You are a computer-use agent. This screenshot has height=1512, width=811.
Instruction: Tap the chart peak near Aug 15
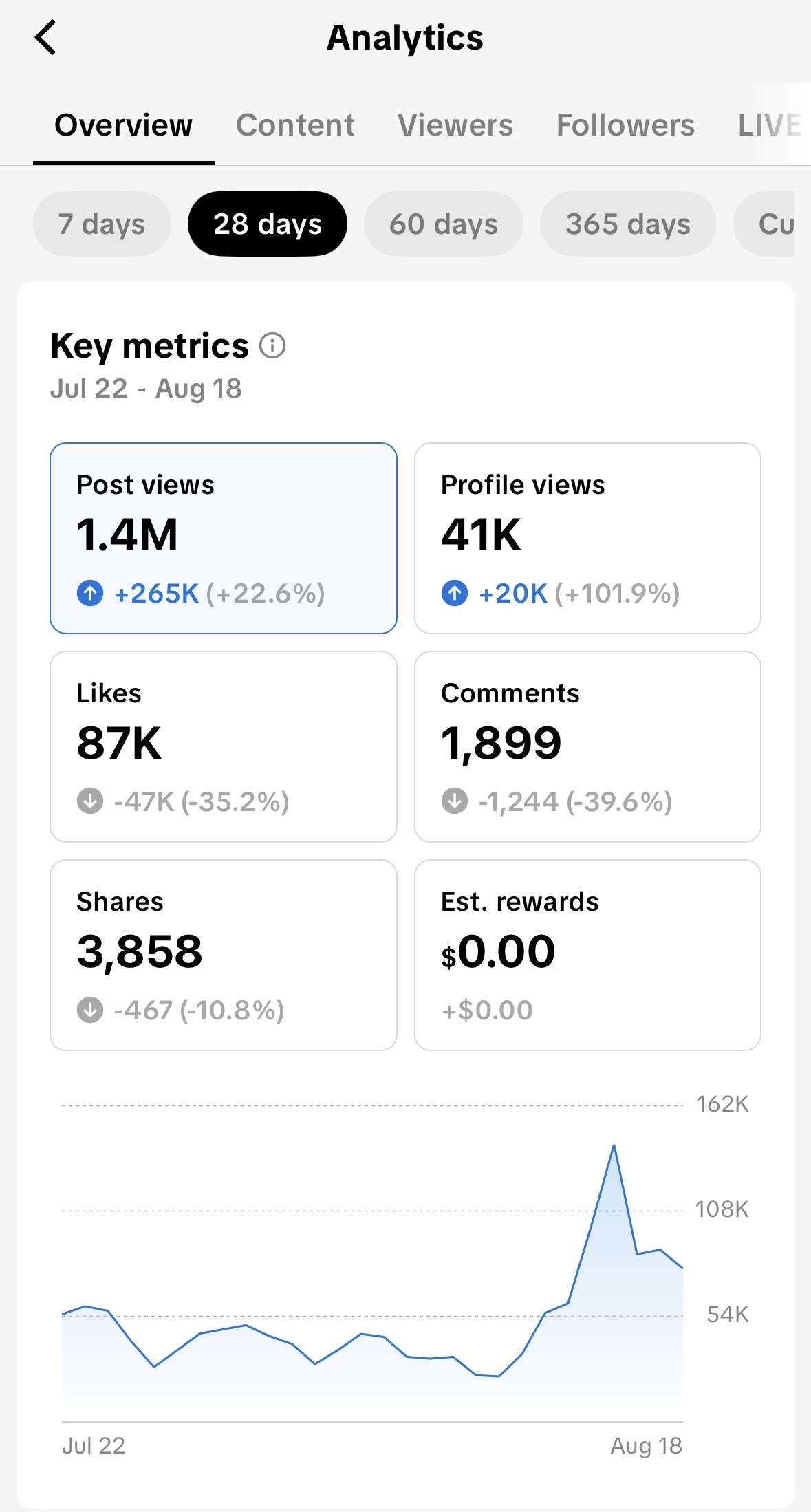point(614,1146)
